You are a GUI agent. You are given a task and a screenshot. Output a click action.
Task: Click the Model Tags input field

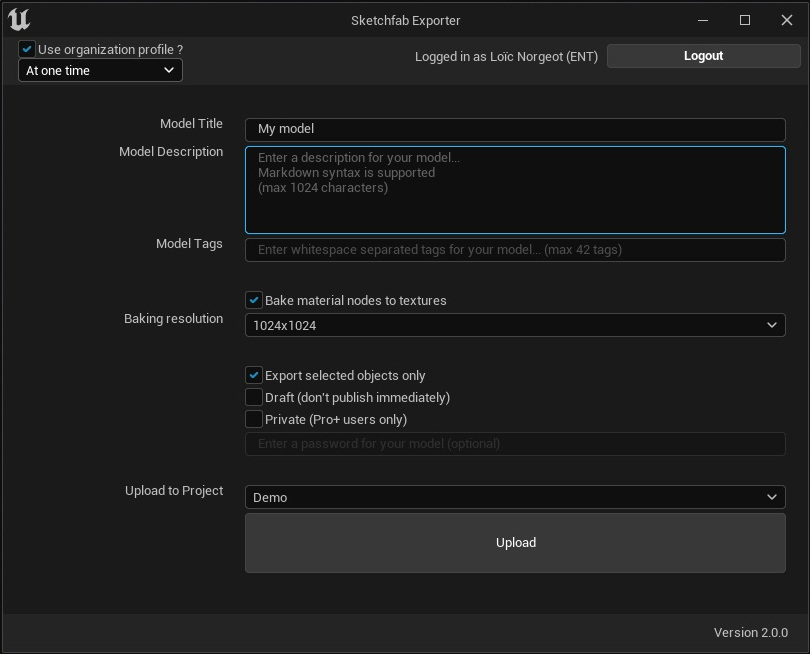pos(515,250)
